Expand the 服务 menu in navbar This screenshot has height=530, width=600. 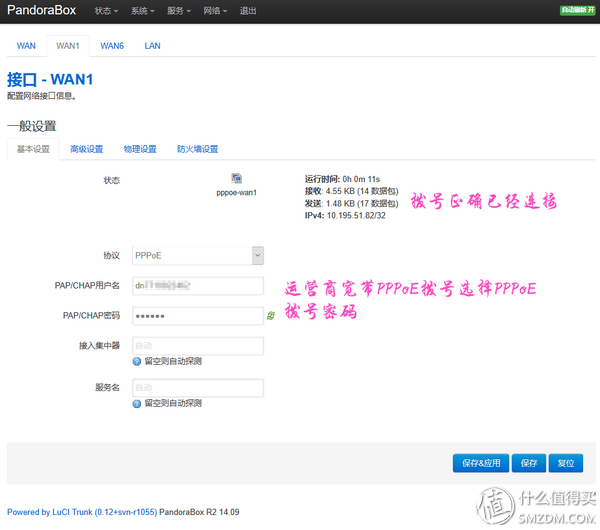coord(179,11)
